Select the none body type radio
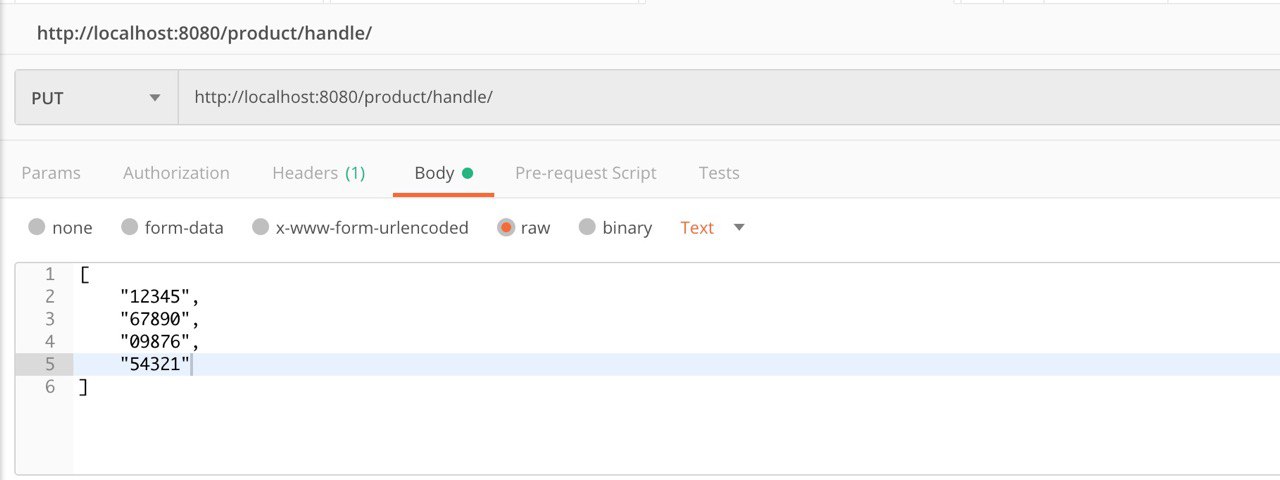The height and width of the screenshot is (480, 1280). (37, 227)
